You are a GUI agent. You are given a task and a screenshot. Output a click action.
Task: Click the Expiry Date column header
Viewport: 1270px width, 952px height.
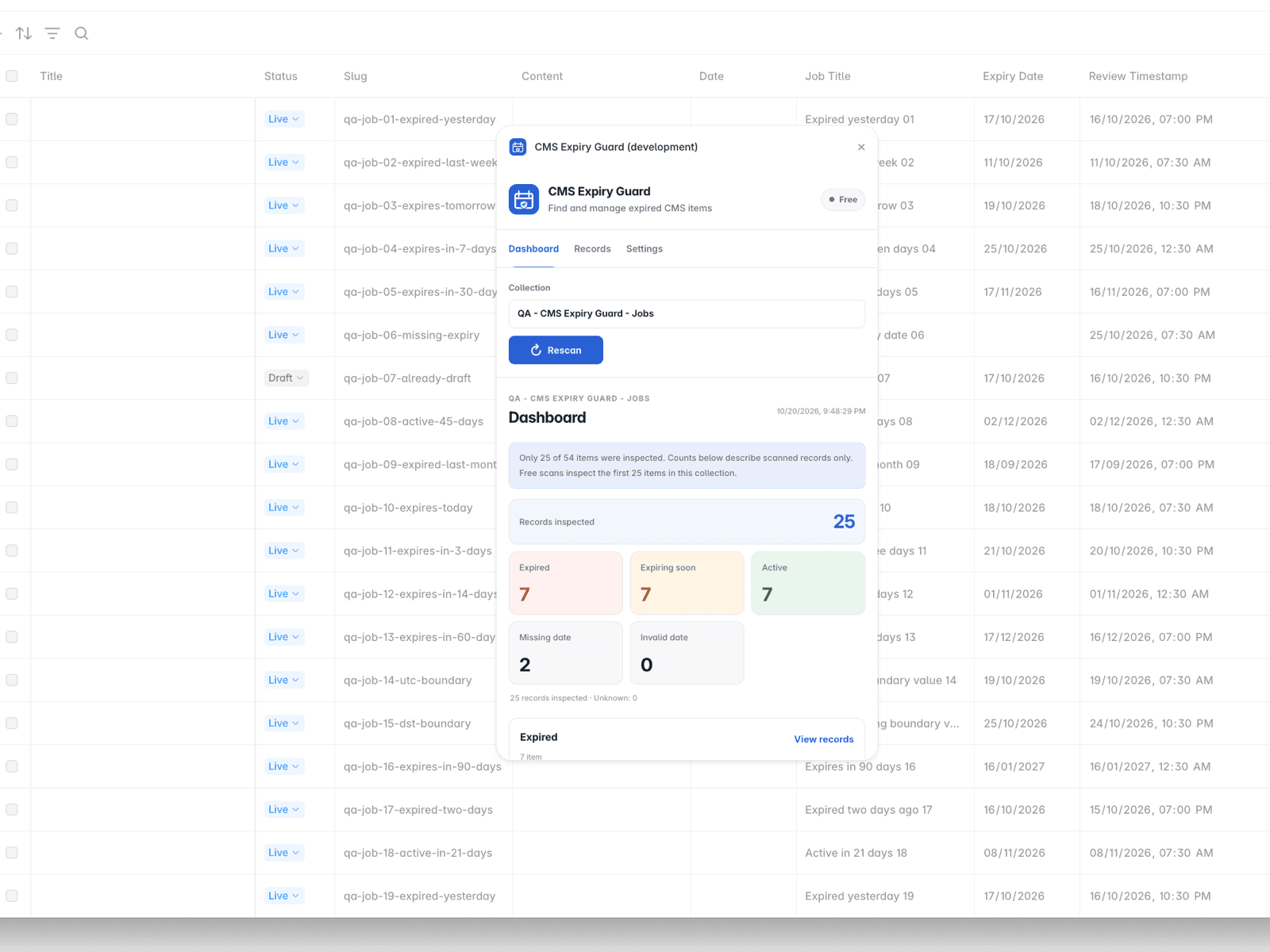pyautogui.click(x=1013, y=76)
